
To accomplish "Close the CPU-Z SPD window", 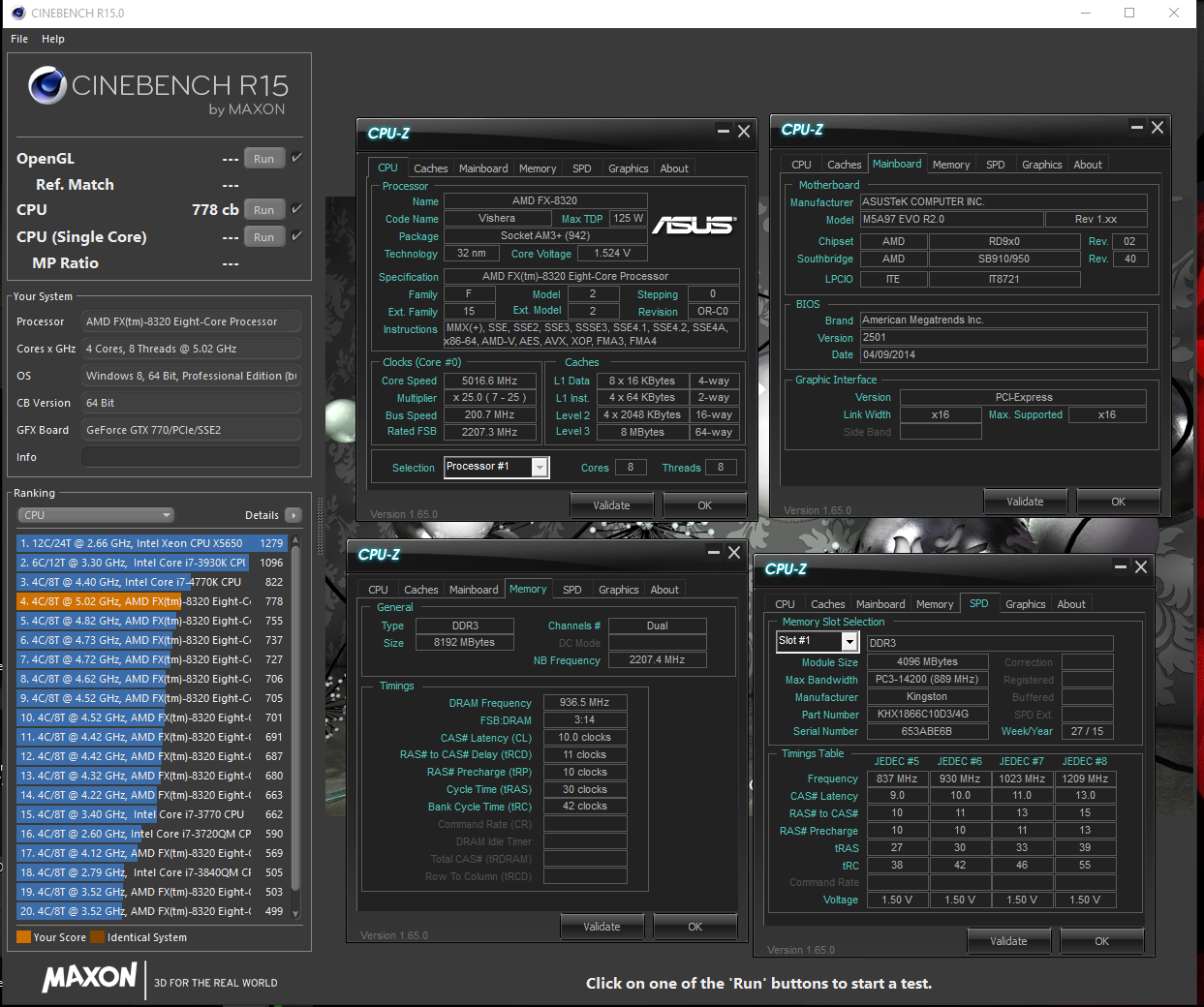I will point(1141,567).
